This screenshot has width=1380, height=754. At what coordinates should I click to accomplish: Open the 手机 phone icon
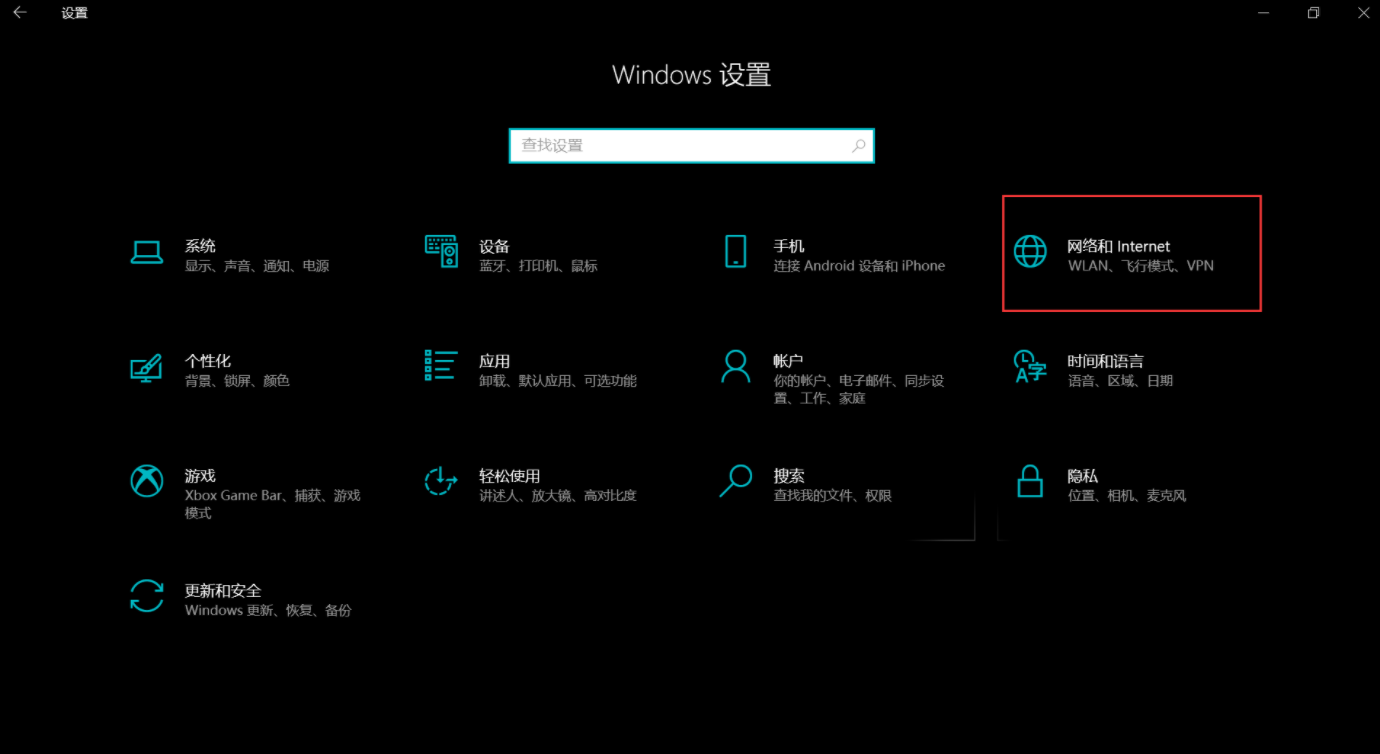point(736,252)
